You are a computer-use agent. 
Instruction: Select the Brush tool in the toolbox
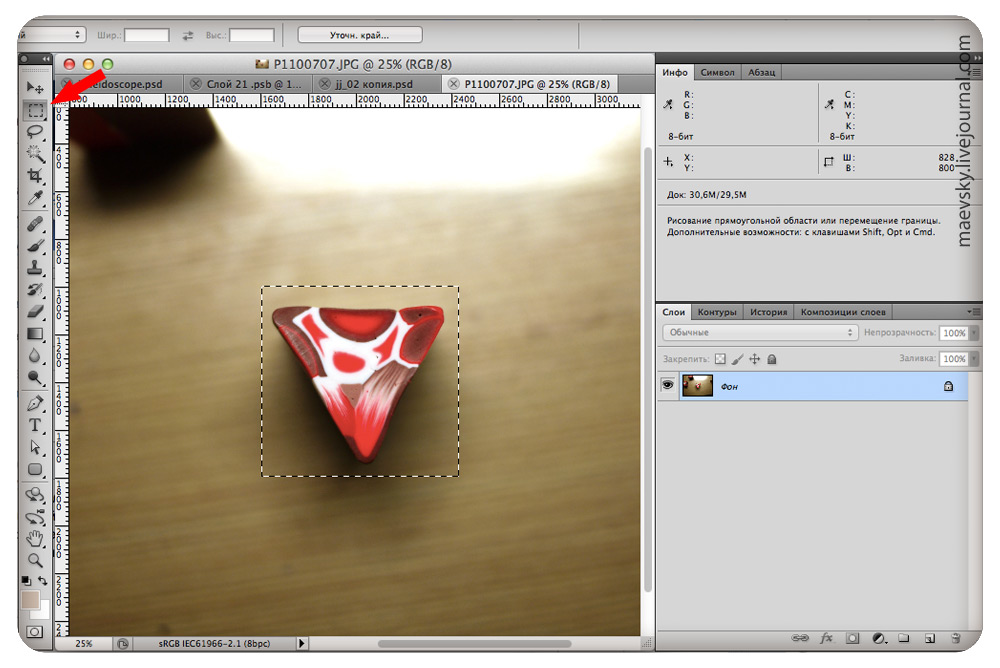click(x=35, y=246)
